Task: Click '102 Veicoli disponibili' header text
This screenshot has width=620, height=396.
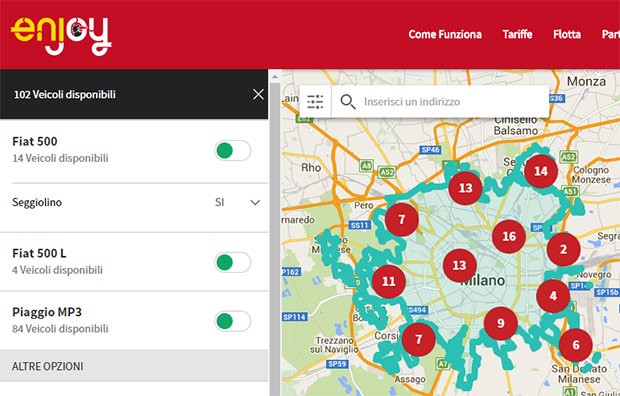Action: [x=65, y=95]
